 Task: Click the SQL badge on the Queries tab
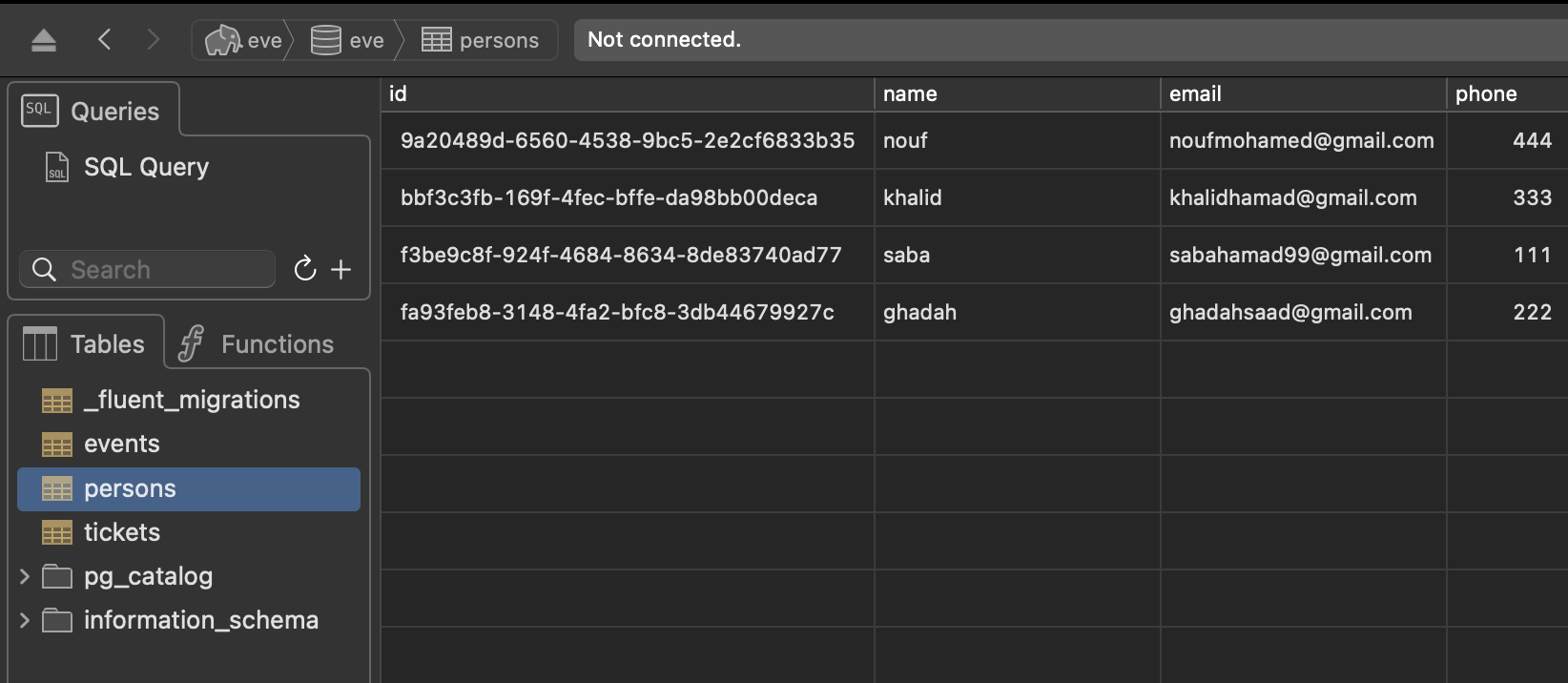pos(39,110)
